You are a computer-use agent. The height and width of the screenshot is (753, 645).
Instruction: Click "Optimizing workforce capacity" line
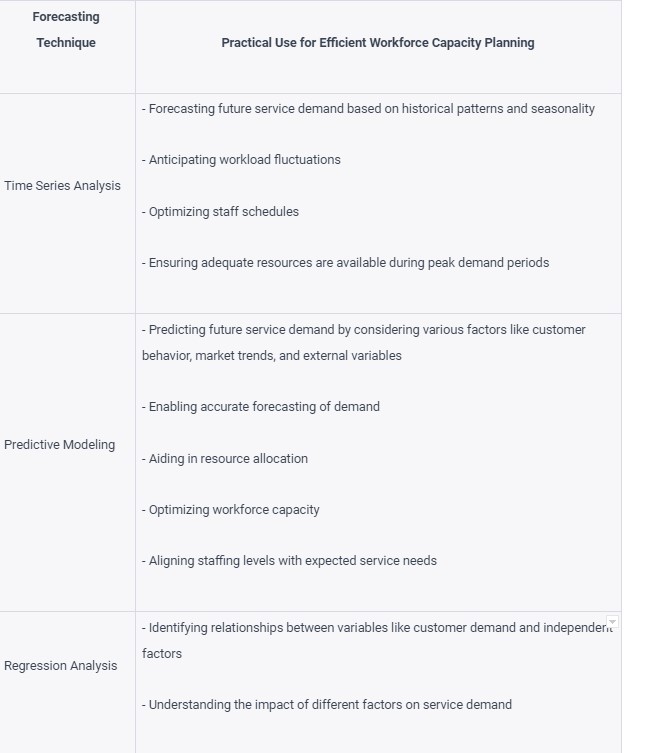tap(231, 510)
